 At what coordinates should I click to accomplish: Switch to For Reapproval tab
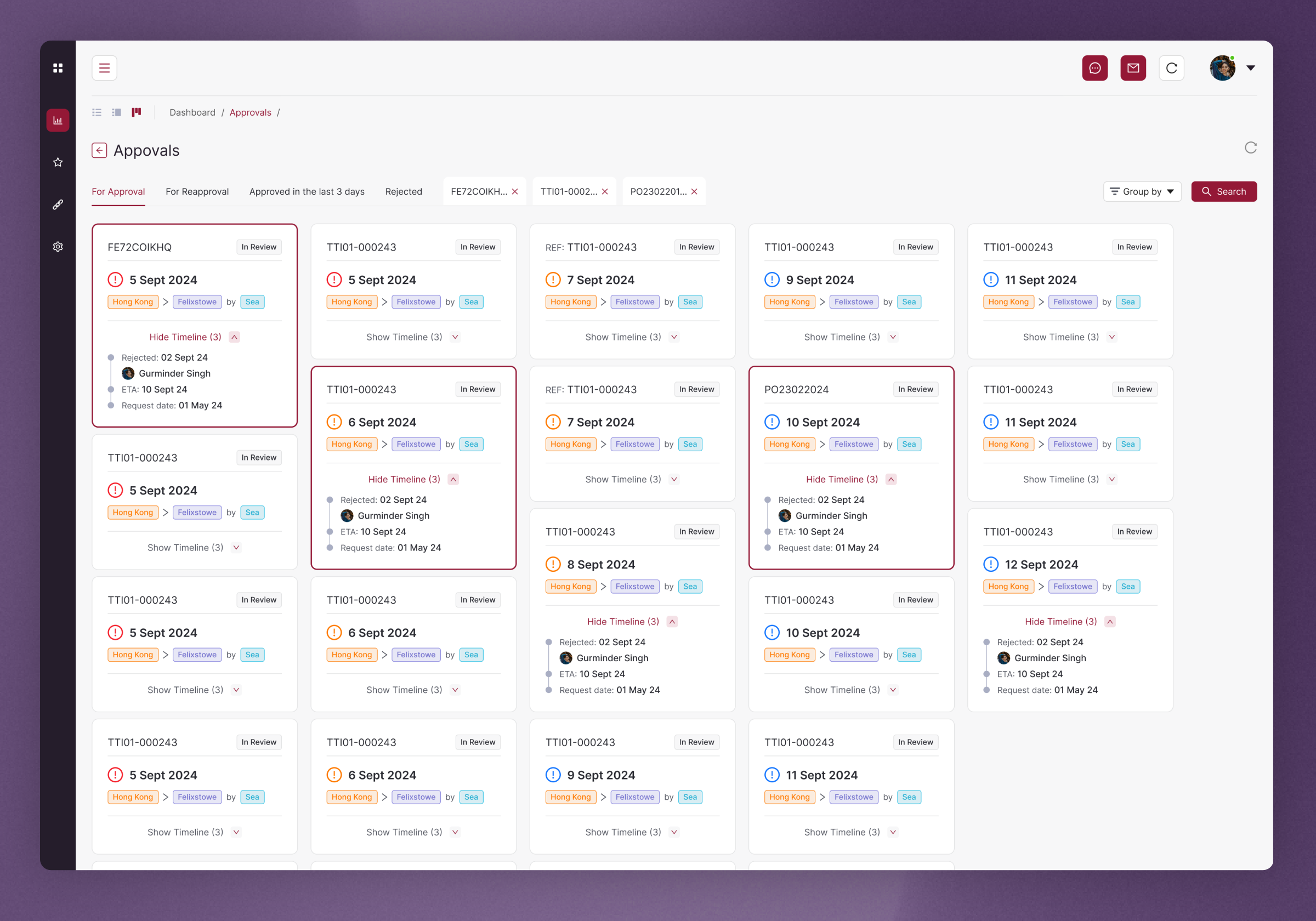click(197, 191)
